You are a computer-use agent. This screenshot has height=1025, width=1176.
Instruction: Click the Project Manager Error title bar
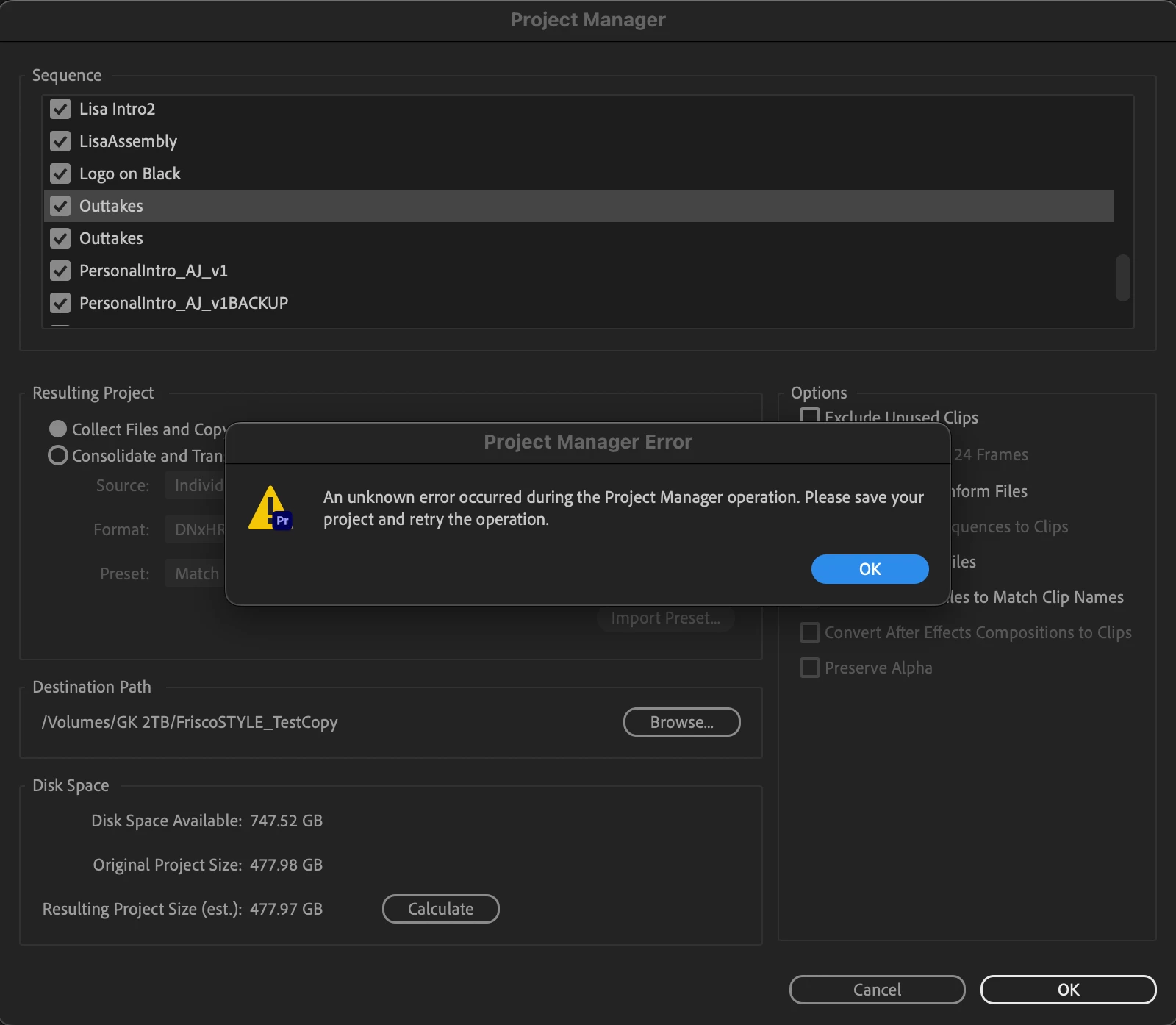[588, 443]
